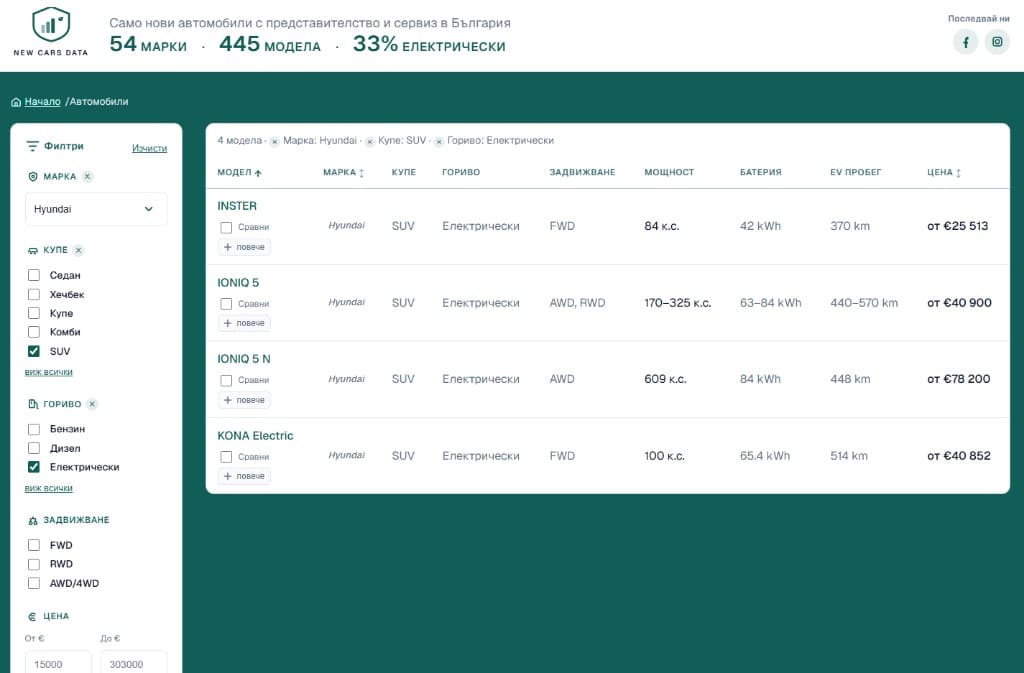The image size is (1024, 673).
Task: Click the Задвижване column header
Action: tap(583, 172)
